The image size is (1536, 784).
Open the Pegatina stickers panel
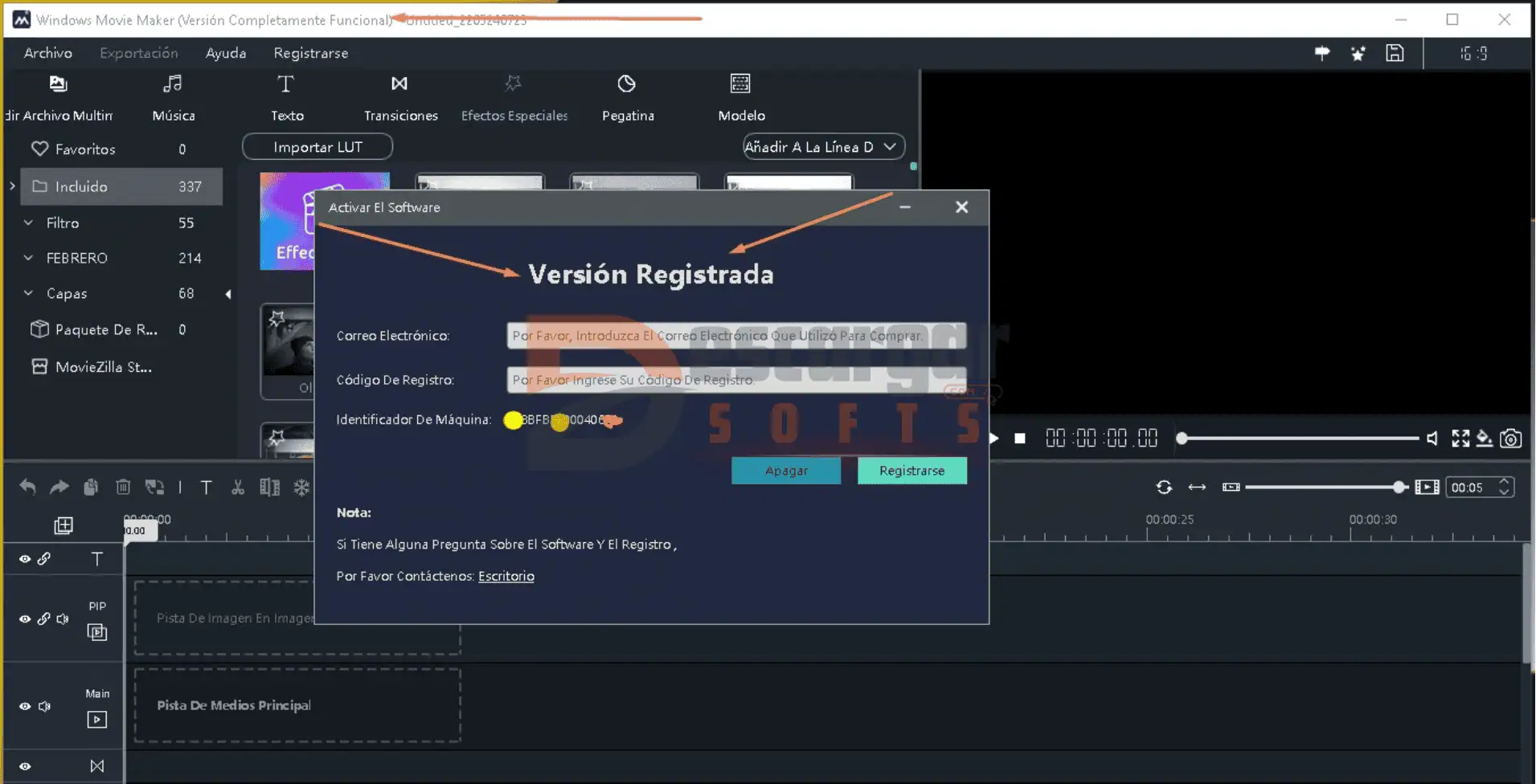point(627,97)
